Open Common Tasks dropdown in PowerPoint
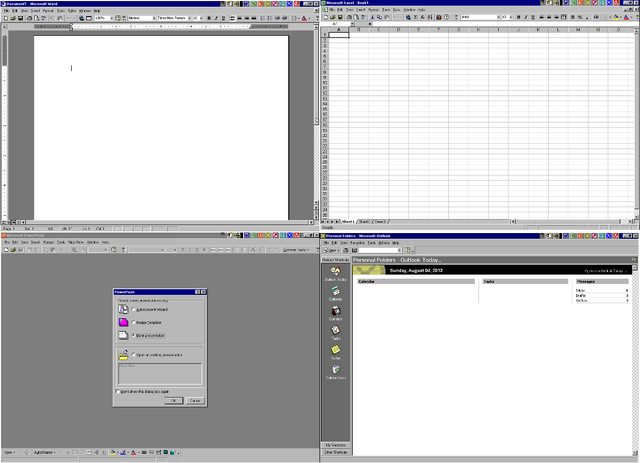Screen dimensions: 640x463 [296, 249]
